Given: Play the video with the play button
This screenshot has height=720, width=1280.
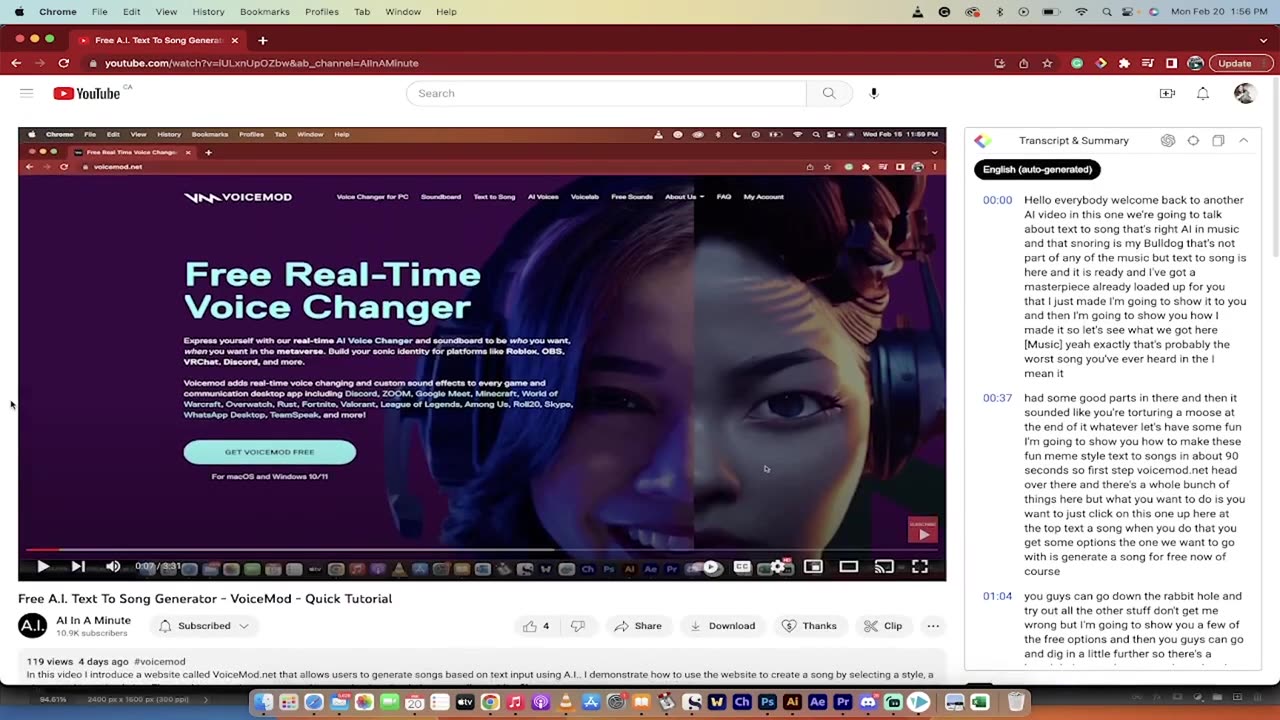Looking at the screenshot, I should click(x=43, y=566).
